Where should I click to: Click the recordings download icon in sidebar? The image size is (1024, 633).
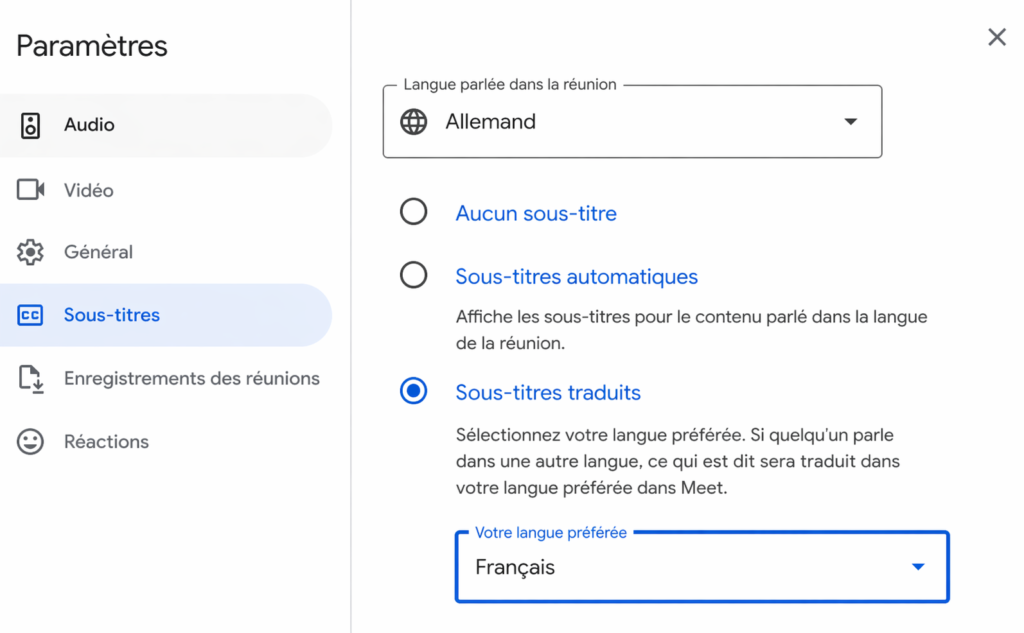31,379
